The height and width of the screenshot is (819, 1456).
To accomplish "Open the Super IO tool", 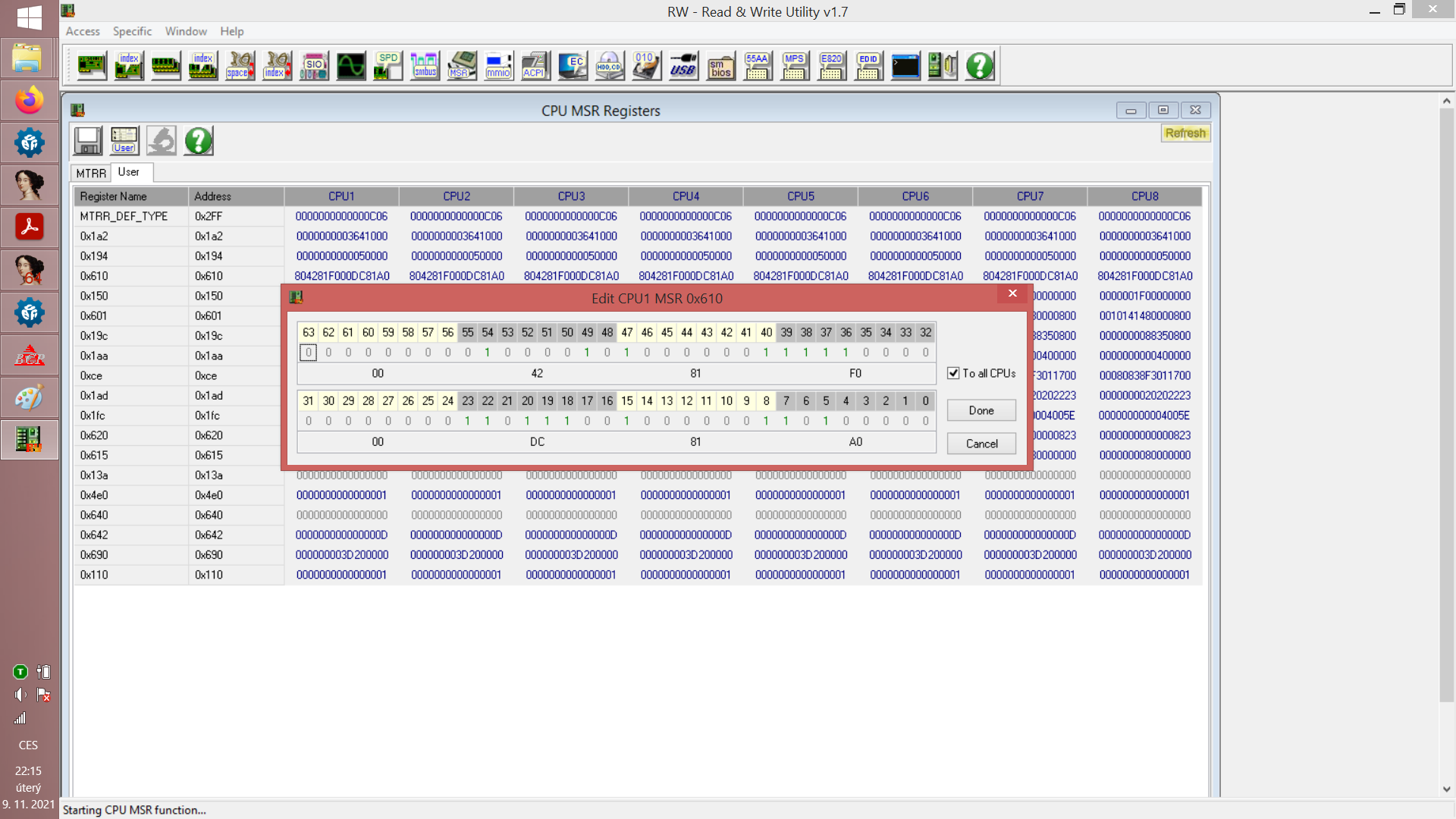I will click(314, 66).
